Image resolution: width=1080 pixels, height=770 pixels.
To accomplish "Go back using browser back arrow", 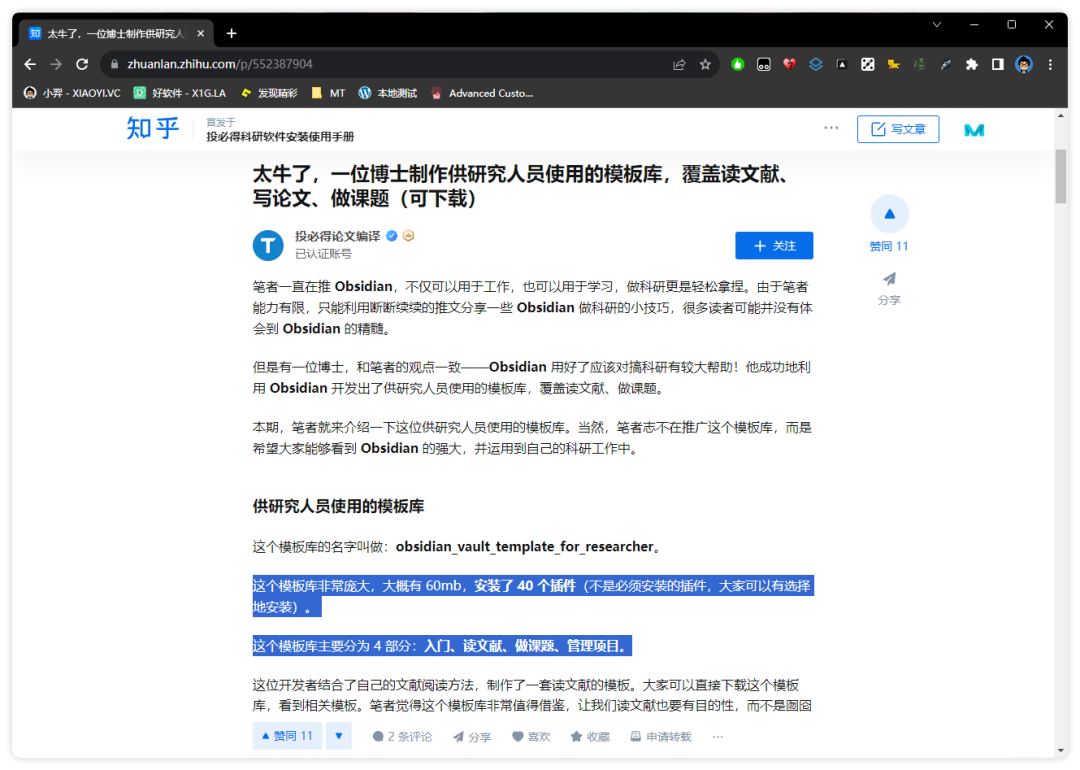I will pos(30,64).
